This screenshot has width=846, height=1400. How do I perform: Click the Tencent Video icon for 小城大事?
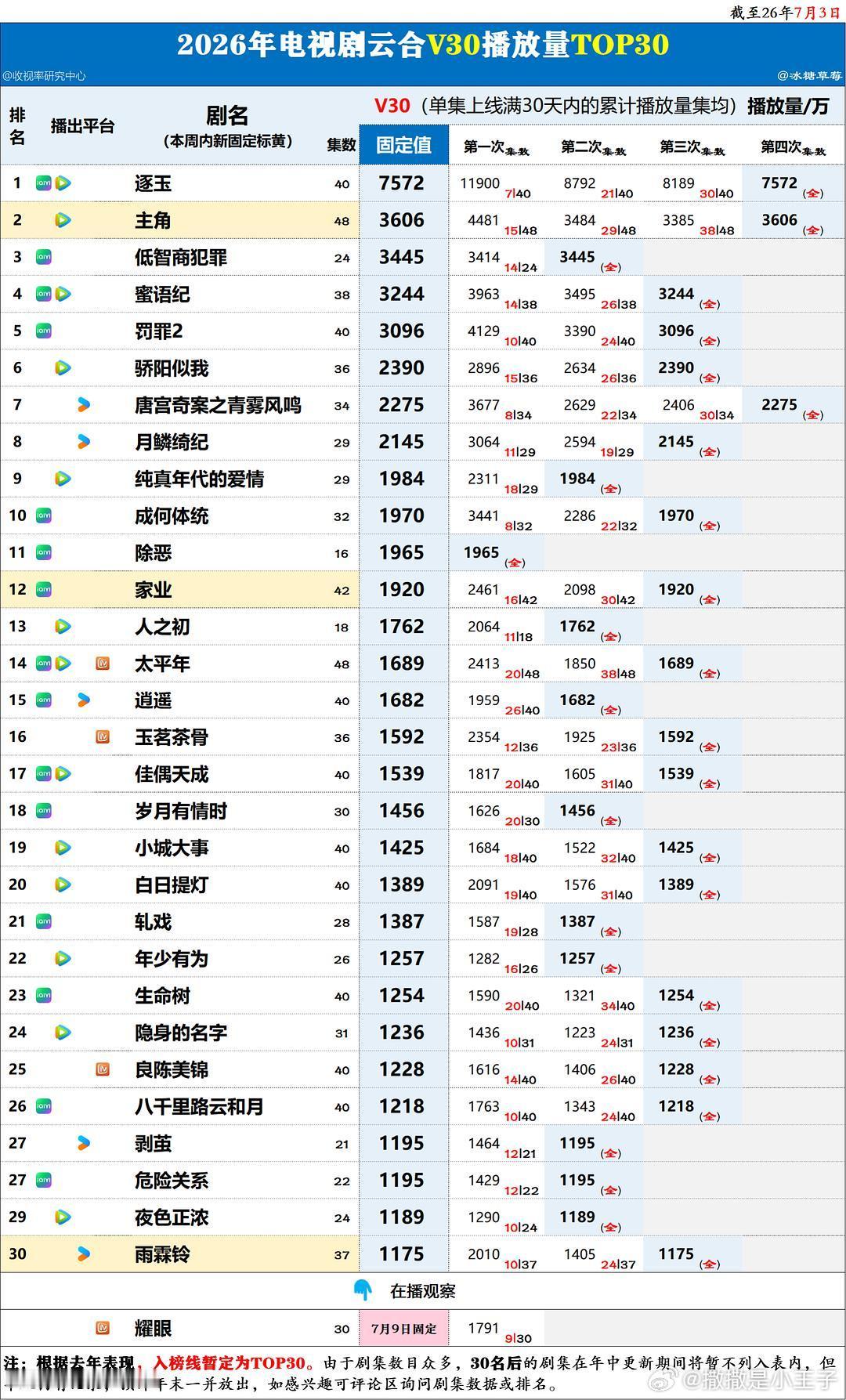tap(63, 848)
